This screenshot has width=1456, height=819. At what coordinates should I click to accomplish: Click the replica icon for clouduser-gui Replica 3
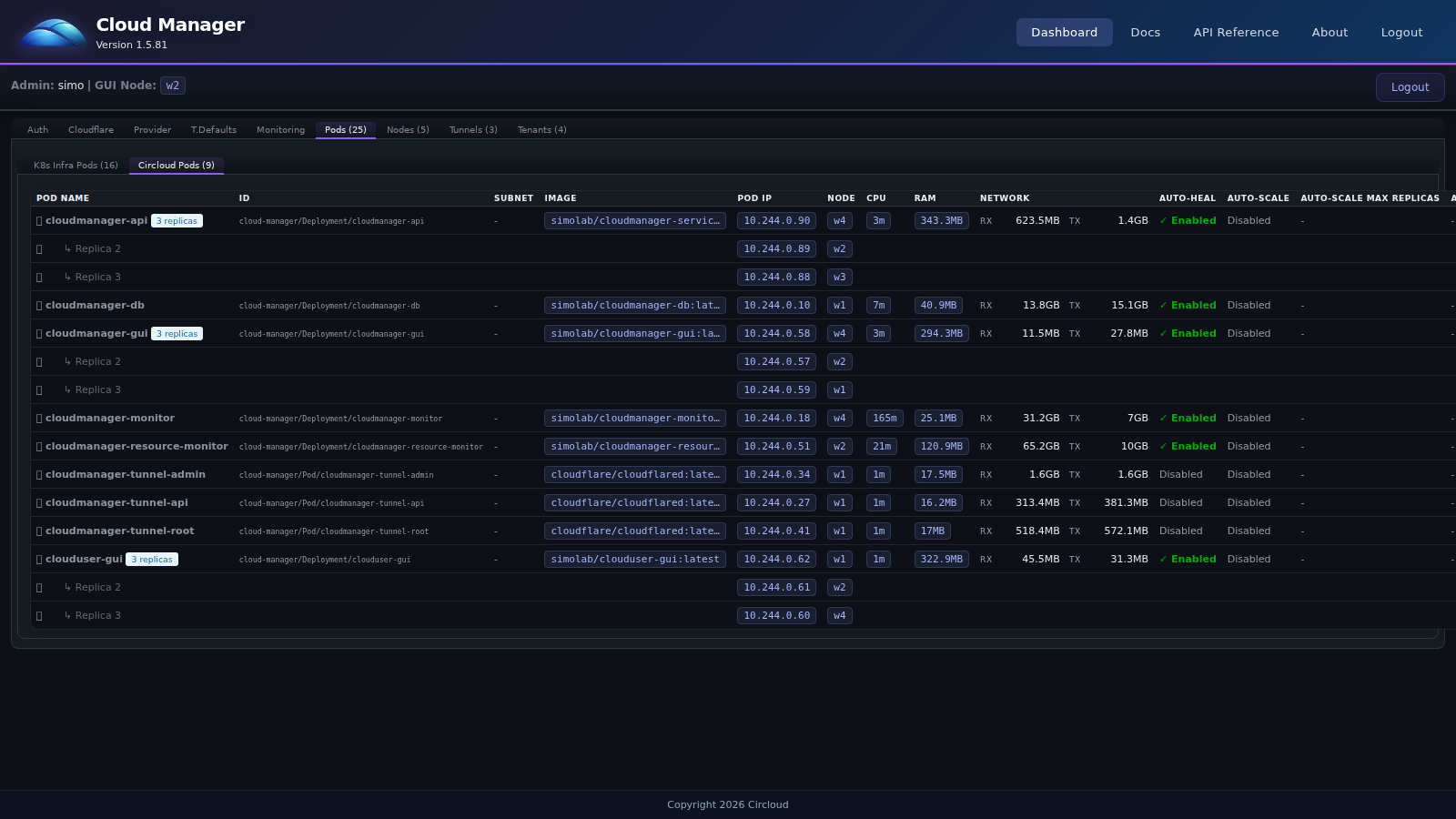click(x=39, y=615)
